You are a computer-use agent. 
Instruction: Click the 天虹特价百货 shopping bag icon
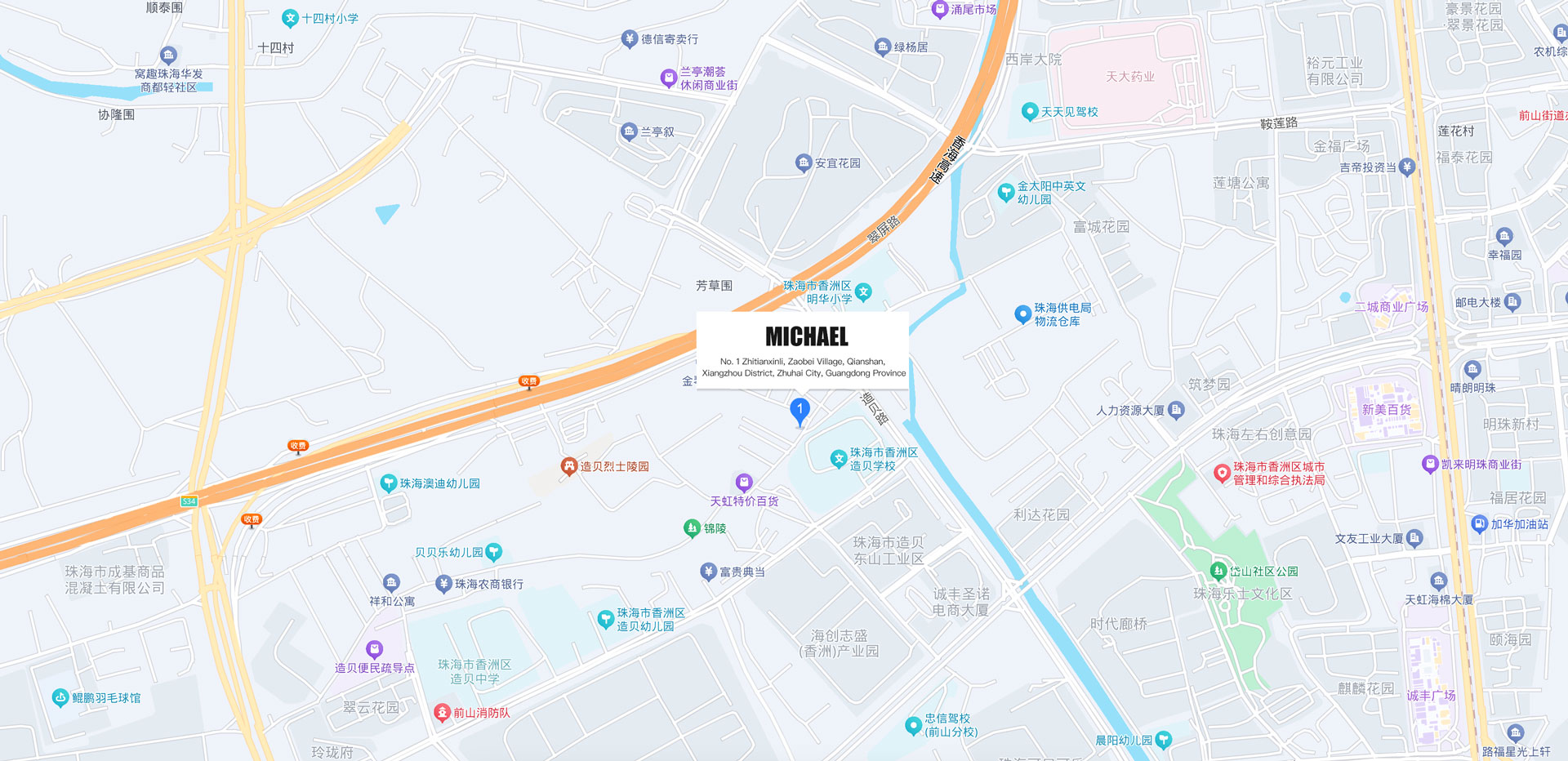pos(743,482)
